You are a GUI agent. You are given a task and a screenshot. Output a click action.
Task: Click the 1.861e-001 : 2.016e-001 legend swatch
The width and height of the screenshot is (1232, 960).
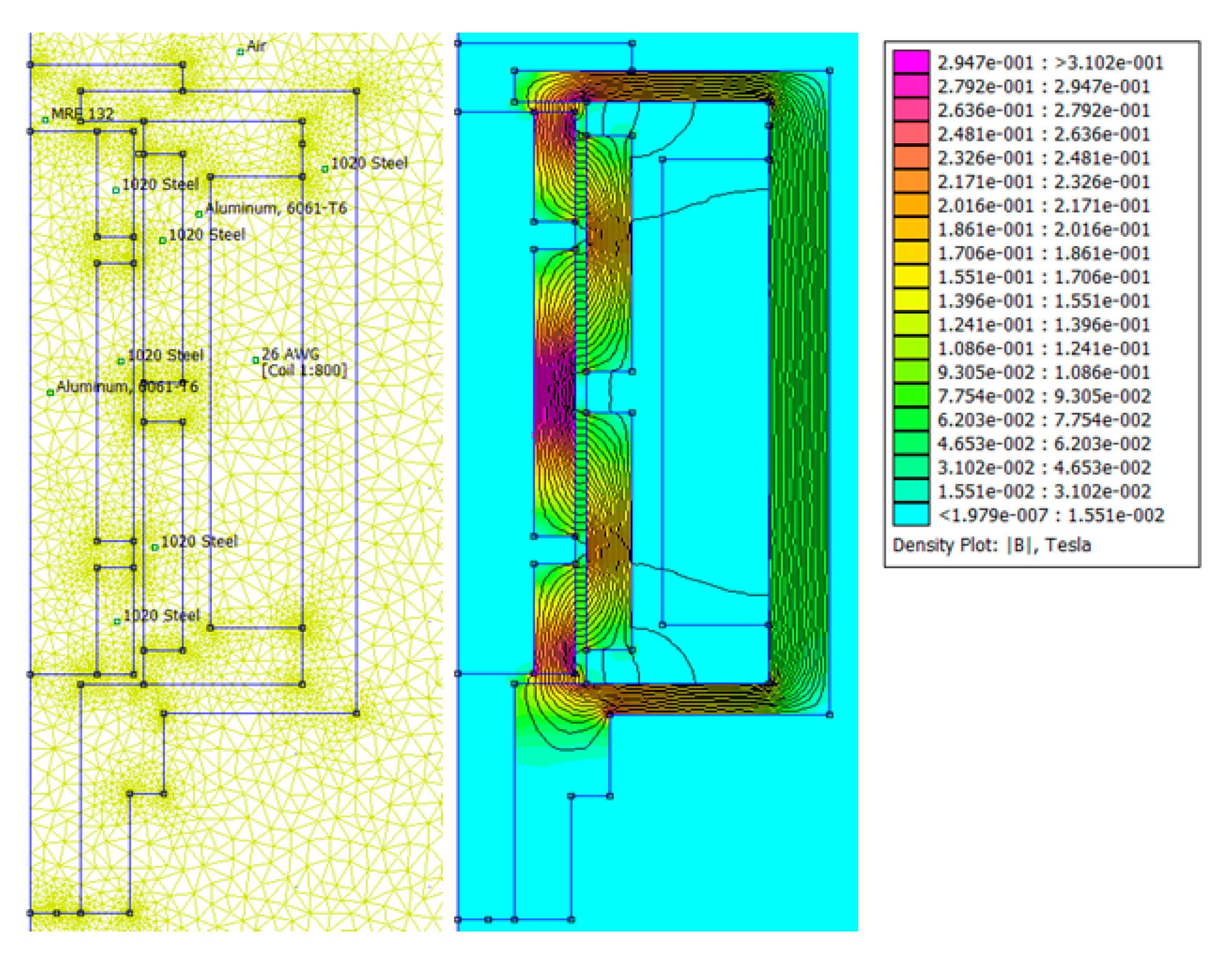911,229
